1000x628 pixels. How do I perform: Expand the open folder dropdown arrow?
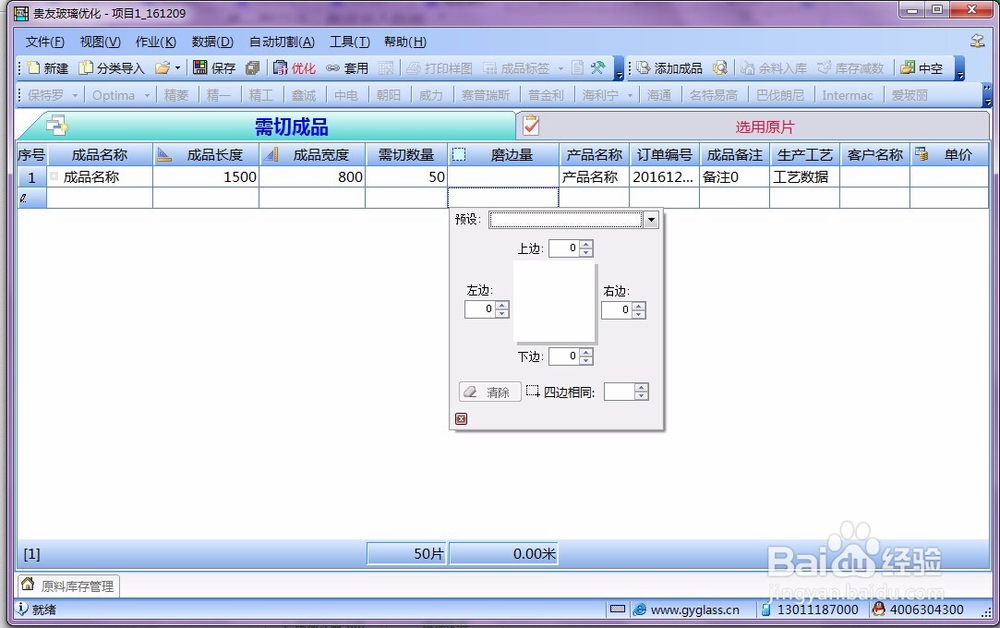click(x=178, y=68)
